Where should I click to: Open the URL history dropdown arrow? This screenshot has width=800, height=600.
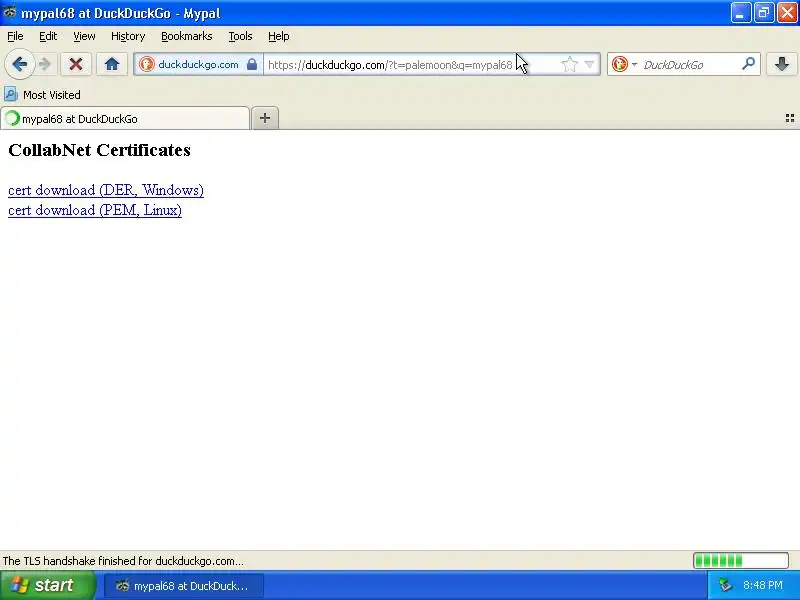pos(589,64)
